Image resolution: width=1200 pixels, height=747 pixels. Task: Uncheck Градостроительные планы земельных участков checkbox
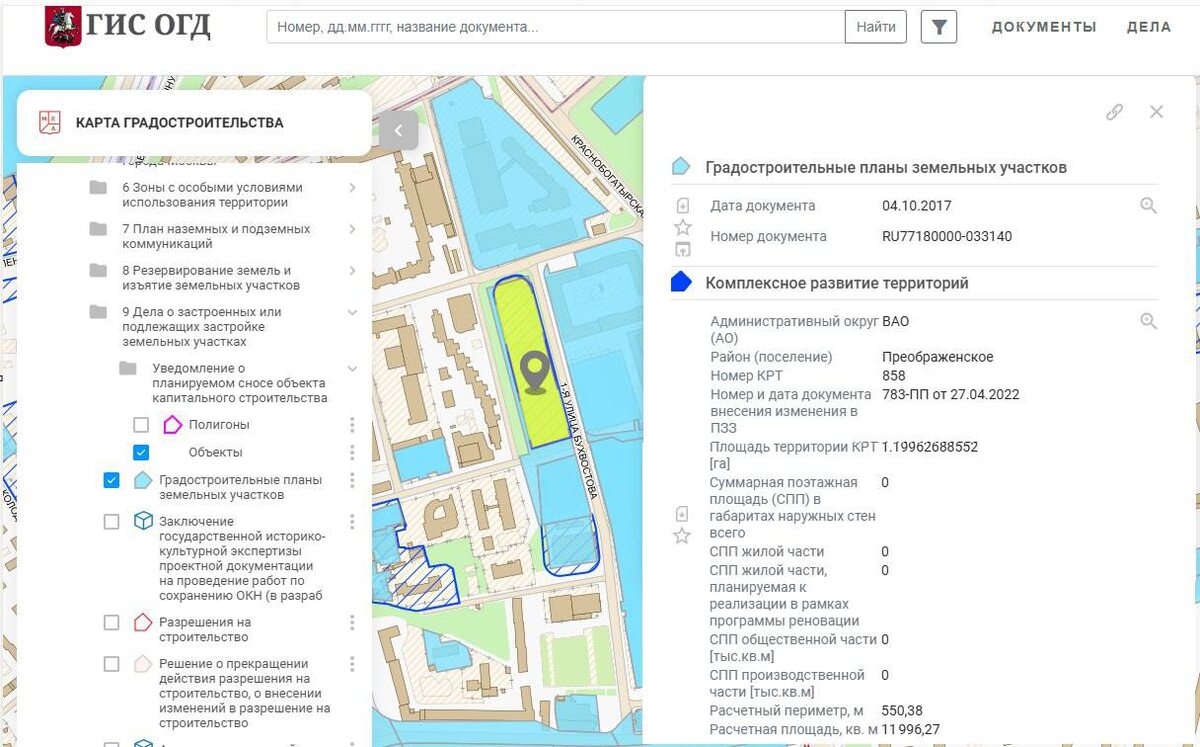click(x=112, y=480)
